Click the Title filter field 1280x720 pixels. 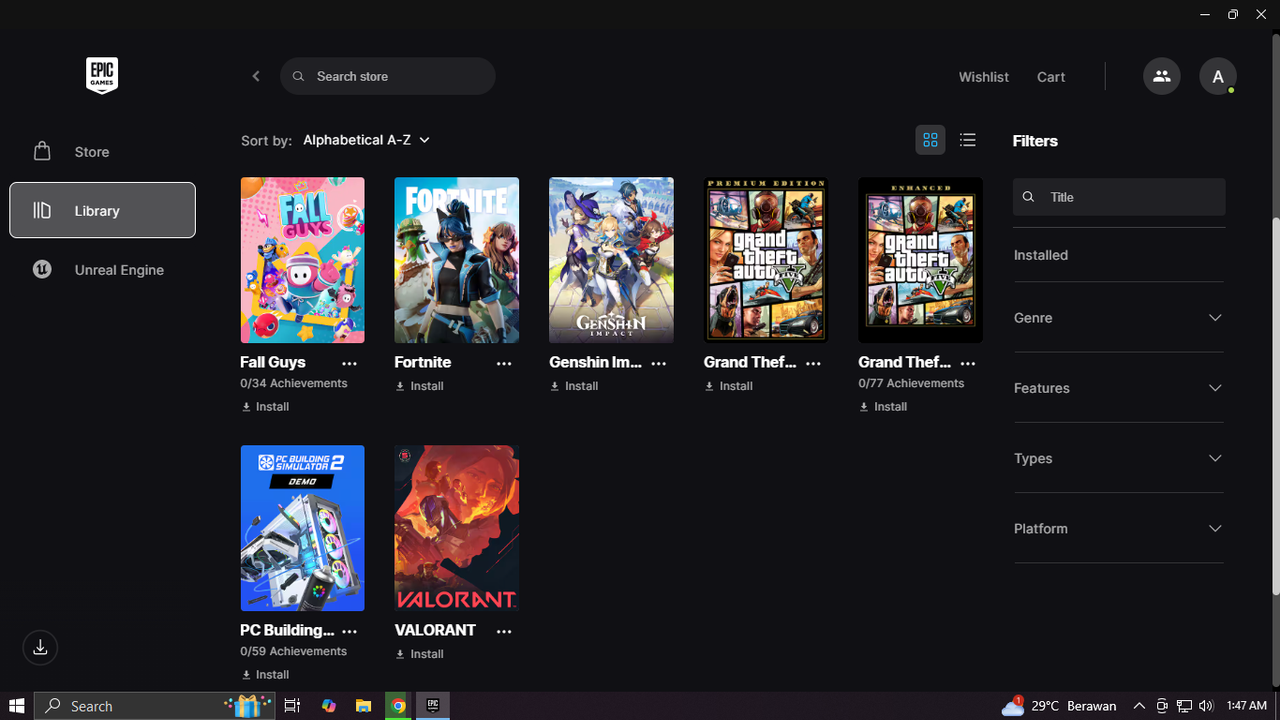click(1119, 197)
